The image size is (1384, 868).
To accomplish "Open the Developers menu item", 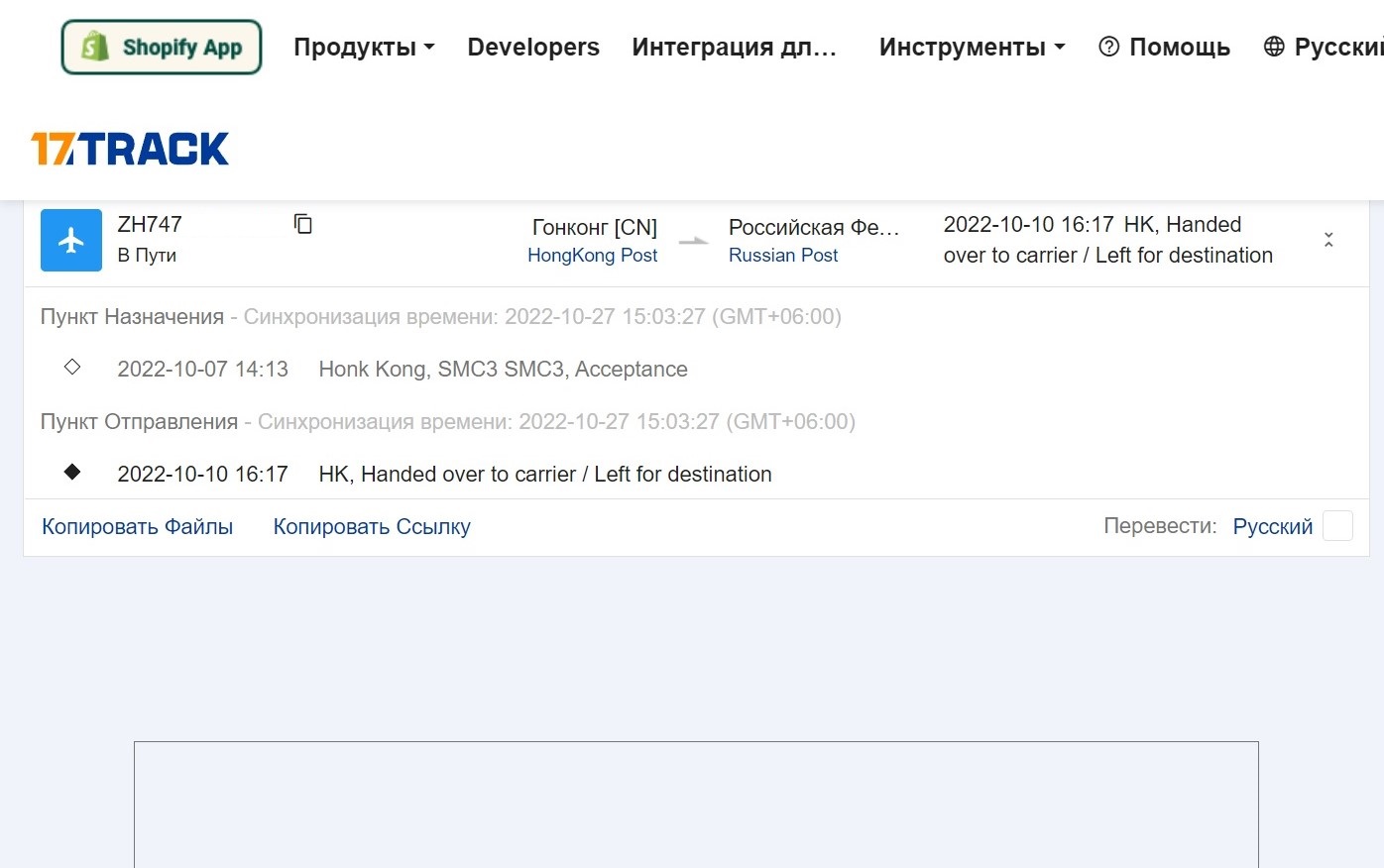I will click(533, 47).
